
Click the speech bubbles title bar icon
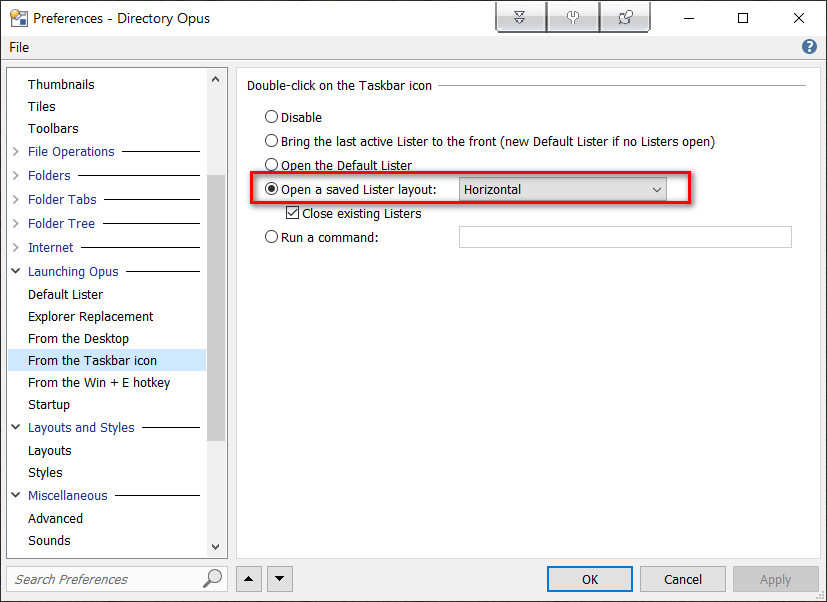click(x=625, y=17)
